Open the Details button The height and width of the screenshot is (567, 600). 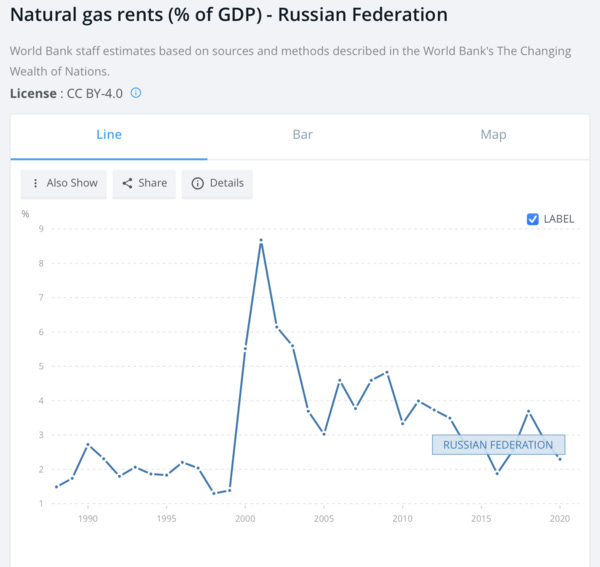pyautogui.click(x=217, y=184)
